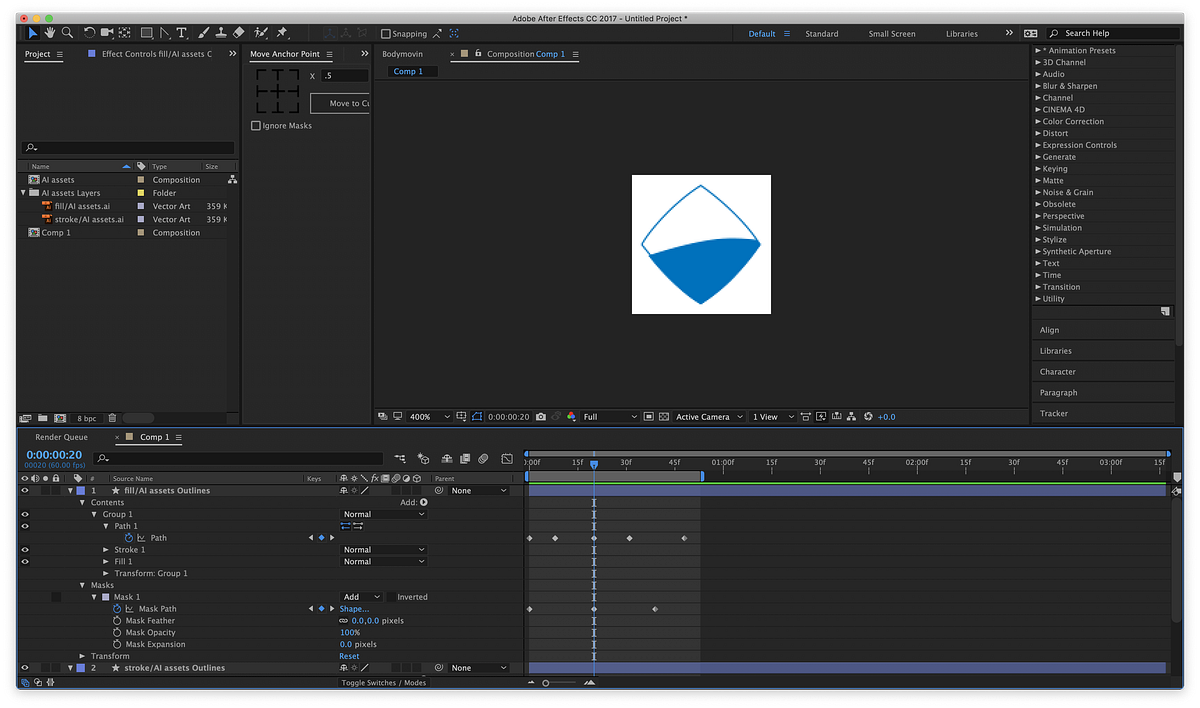
Task: Toggle visibility of Group 1
Action: 26,514
